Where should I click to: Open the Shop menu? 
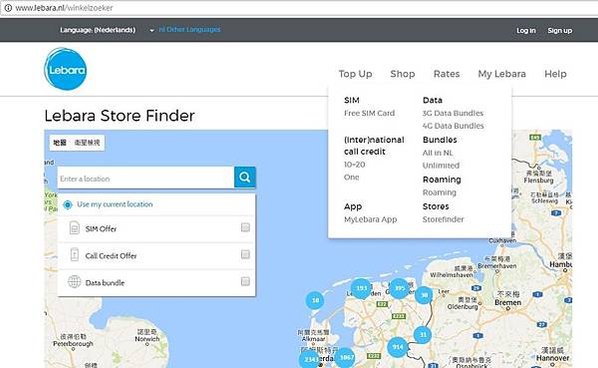[x=403, y=74]
